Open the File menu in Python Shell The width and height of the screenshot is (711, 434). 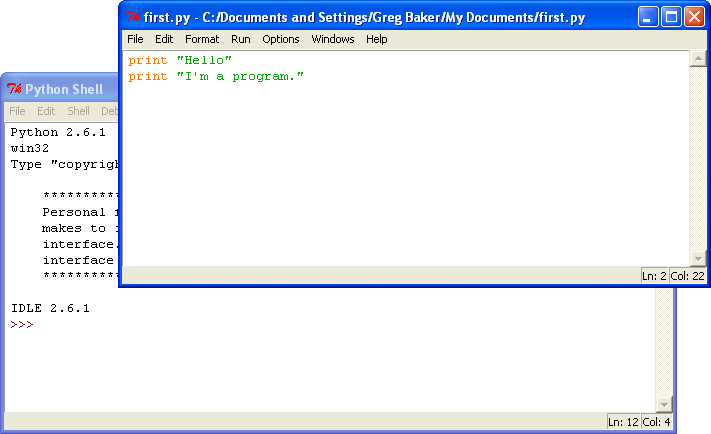17,111
